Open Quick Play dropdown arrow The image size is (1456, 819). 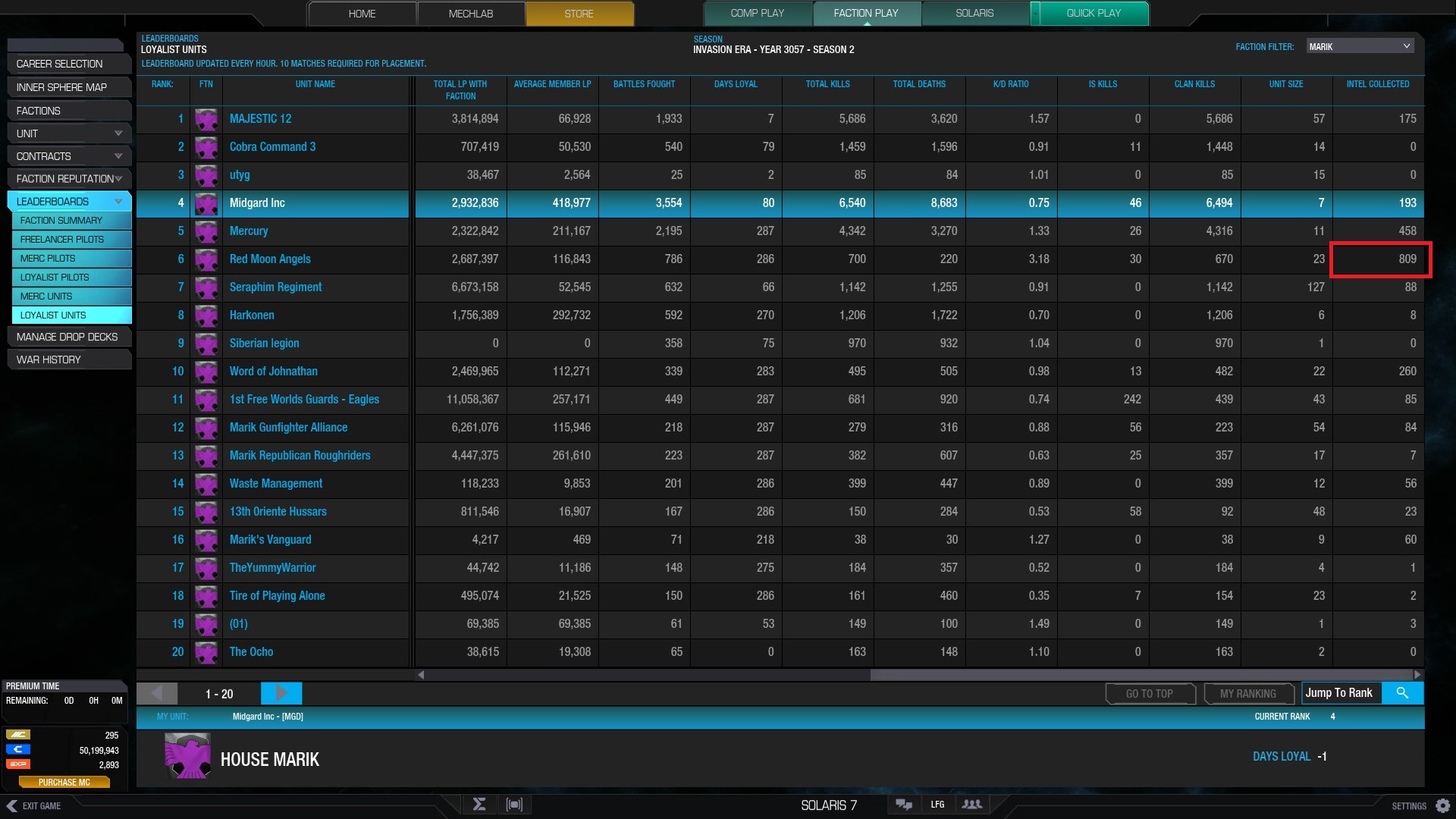coord(1035,13)
